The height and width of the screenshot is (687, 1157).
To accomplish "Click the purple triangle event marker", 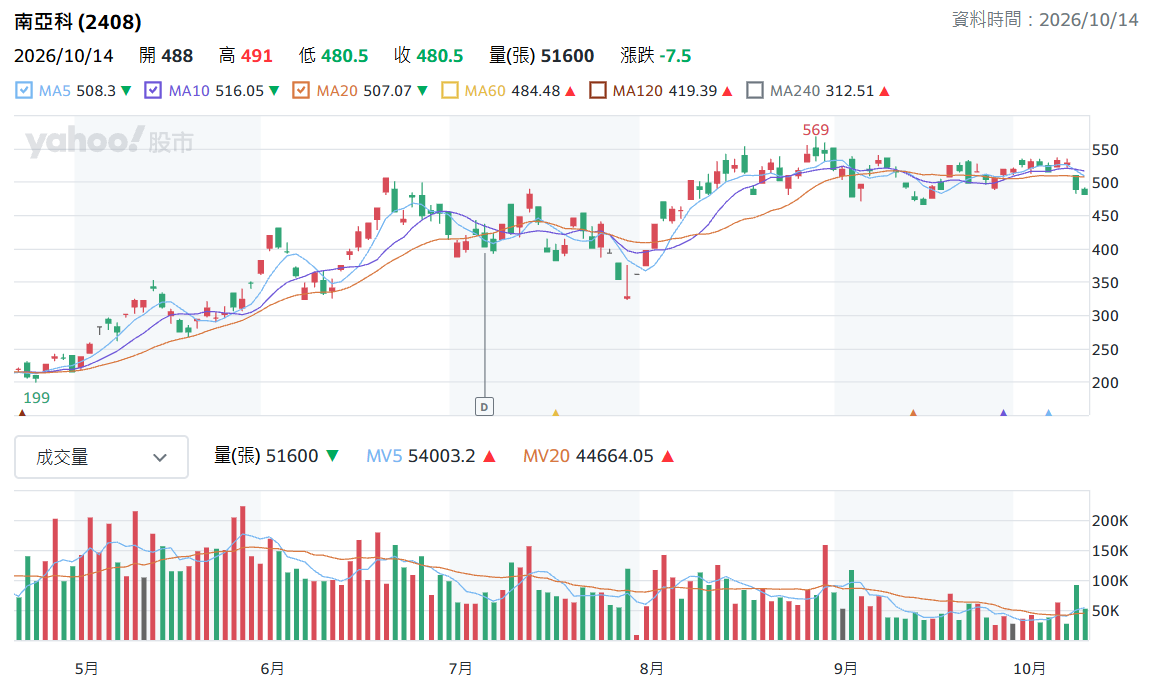I will tap(1003, 412).
